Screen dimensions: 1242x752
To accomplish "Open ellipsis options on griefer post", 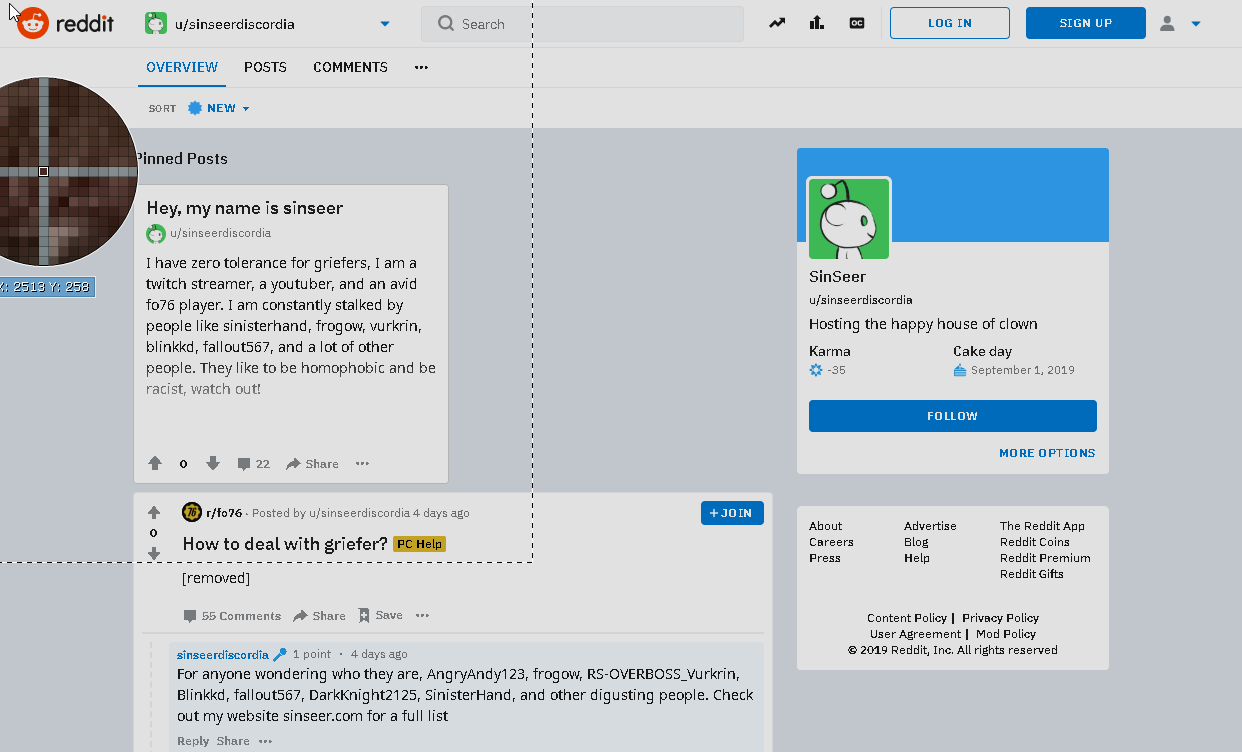I will (422, 615).
